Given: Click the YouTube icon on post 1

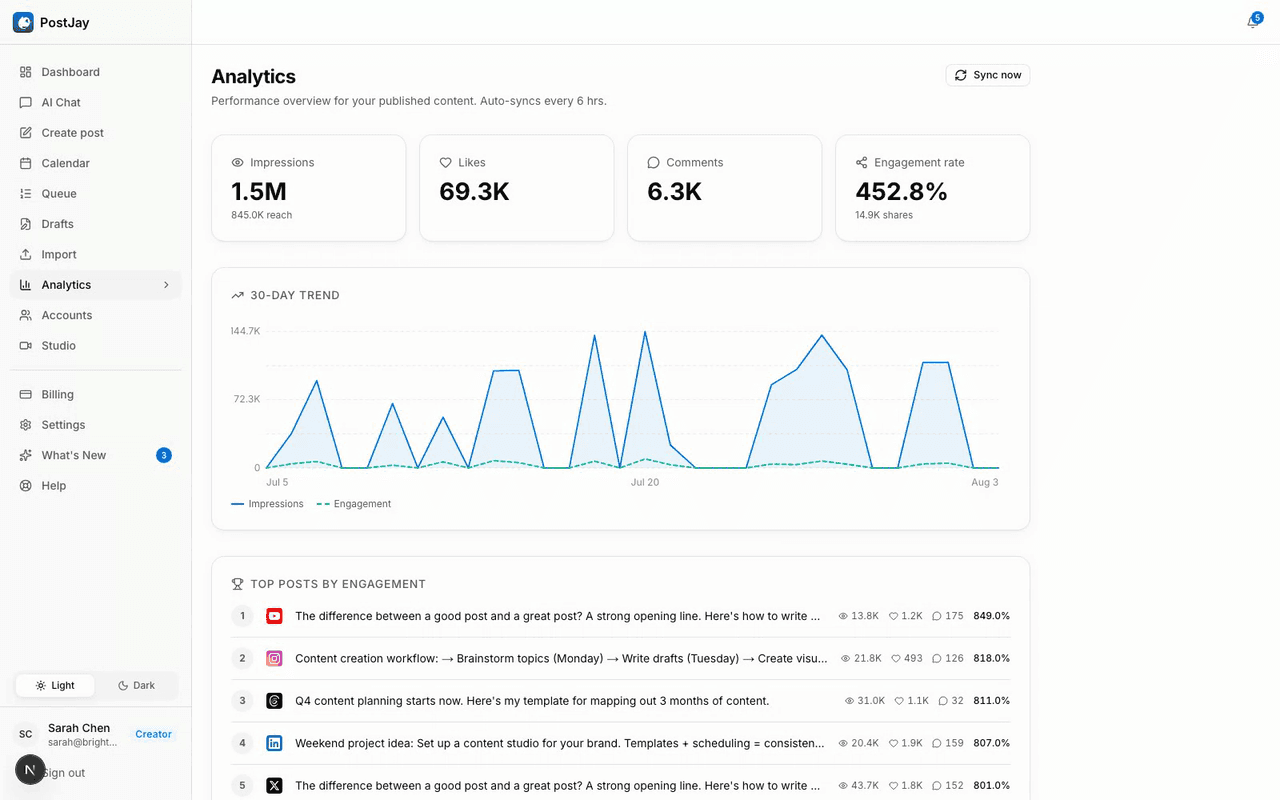Looking at the screenshot, I should coord(274,616).
